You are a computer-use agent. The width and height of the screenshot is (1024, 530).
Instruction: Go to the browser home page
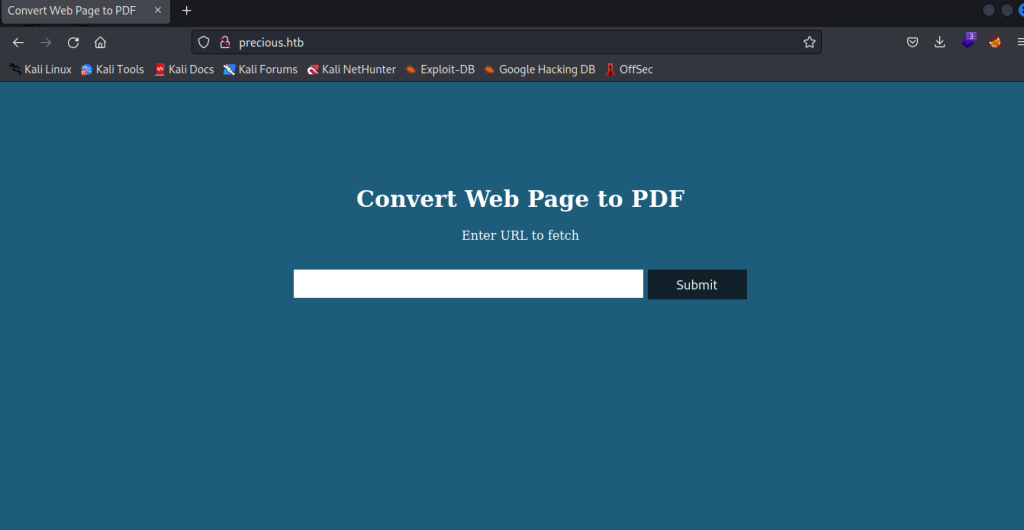pos(100,42)
